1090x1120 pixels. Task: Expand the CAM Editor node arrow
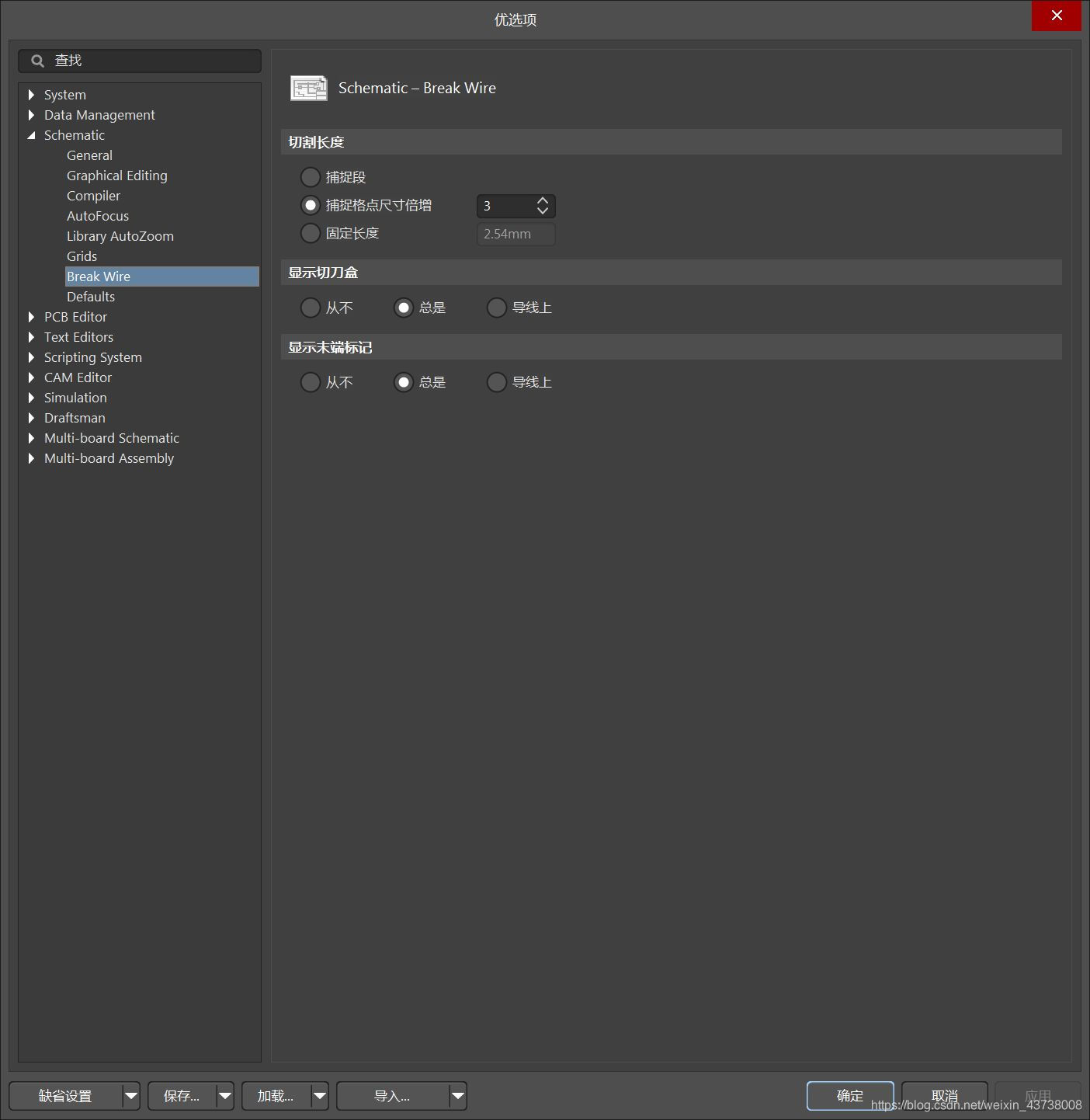[x=31, y=377]
